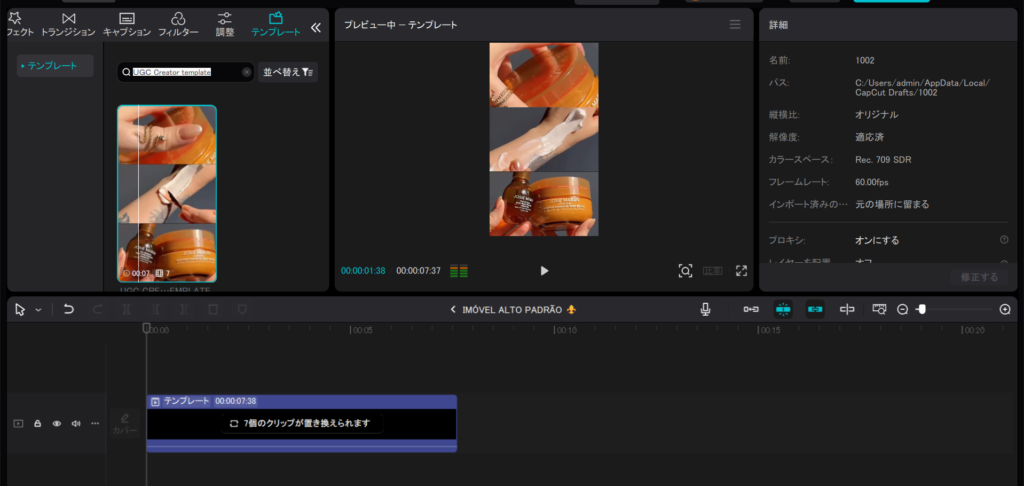Select the cursor selection tool
Screen dimensions: 1024x486
[x=20, y=310]
